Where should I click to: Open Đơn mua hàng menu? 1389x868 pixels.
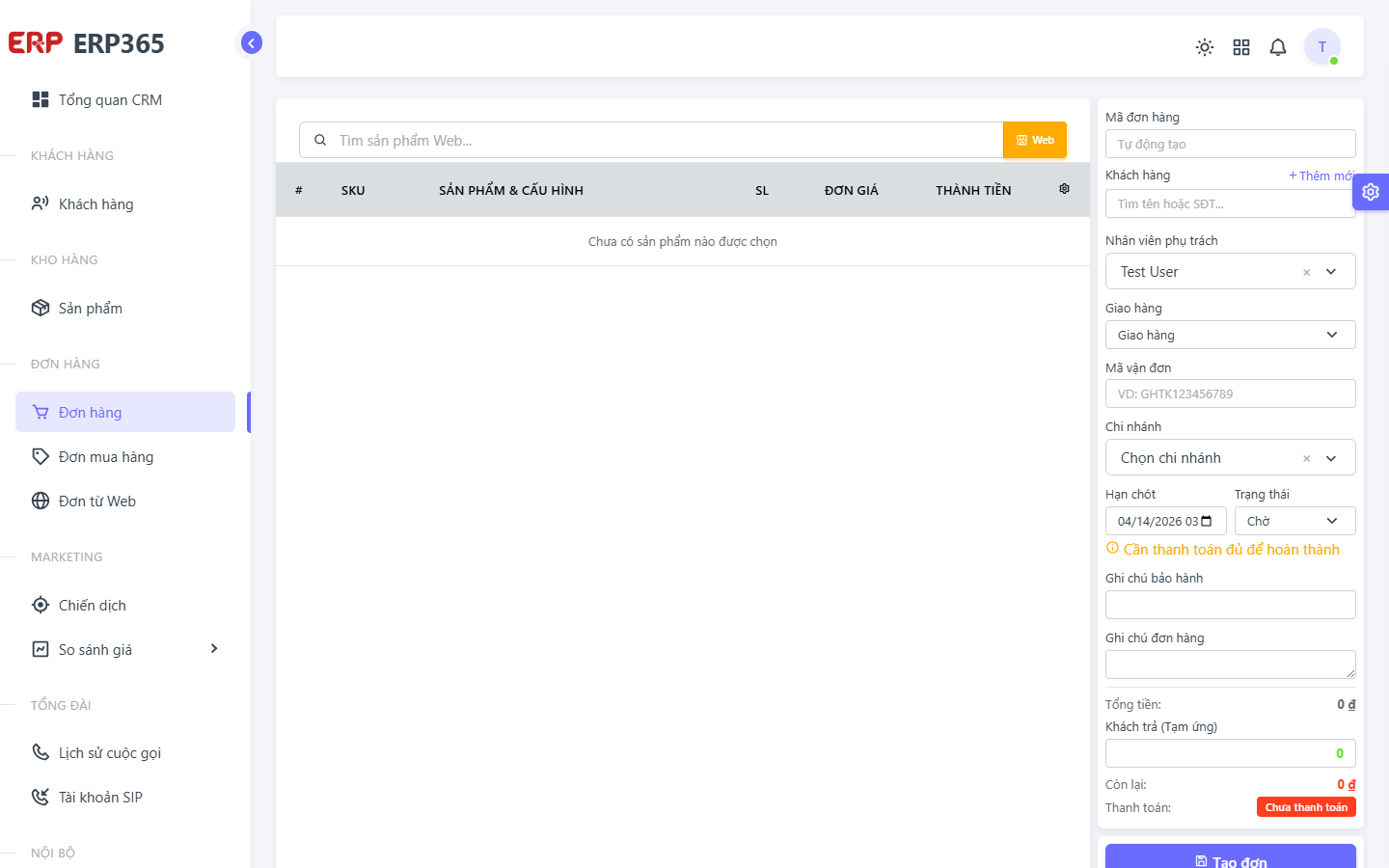[x=125, y=456]
